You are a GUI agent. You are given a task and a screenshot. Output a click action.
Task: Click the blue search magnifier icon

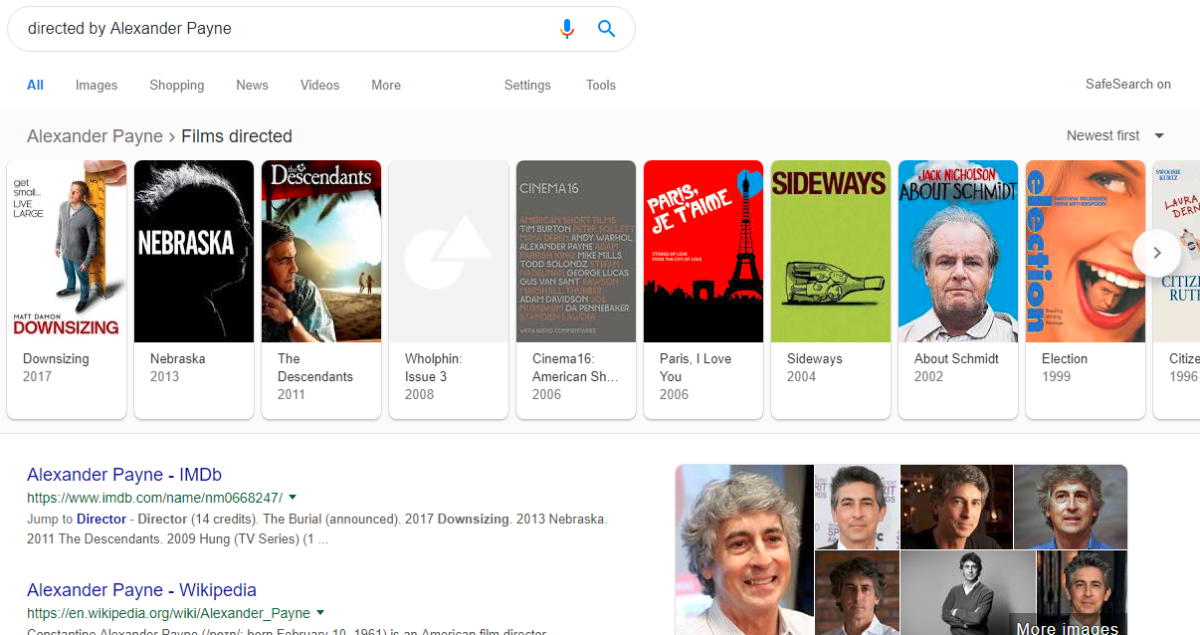click(606, 29)
